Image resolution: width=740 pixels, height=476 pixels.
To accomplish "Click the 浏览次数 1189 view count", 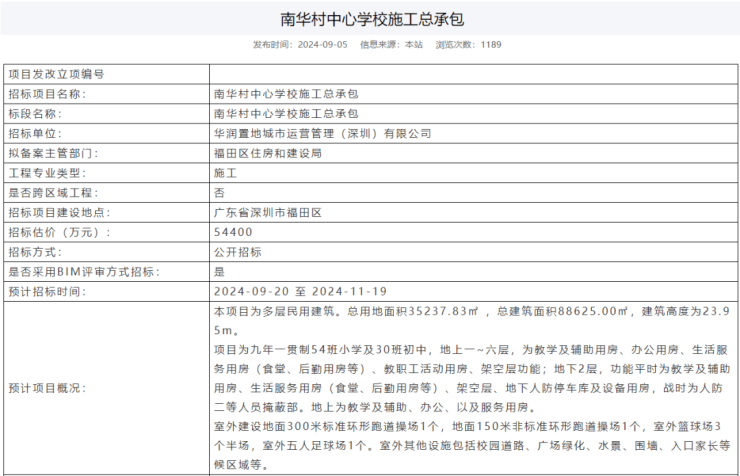I will [x=468, y=45].
